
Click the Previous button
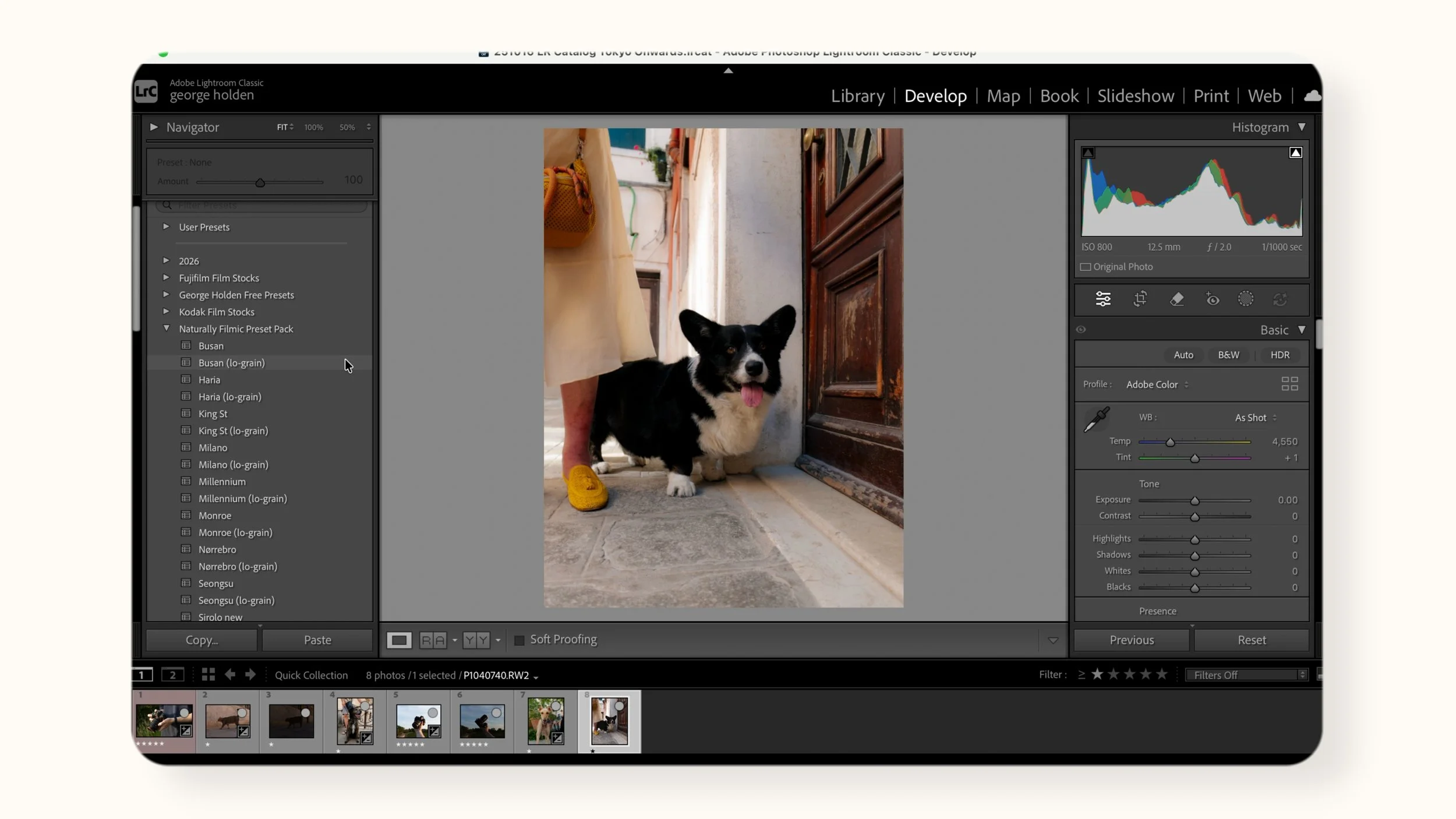click(x=1132, y=640)
